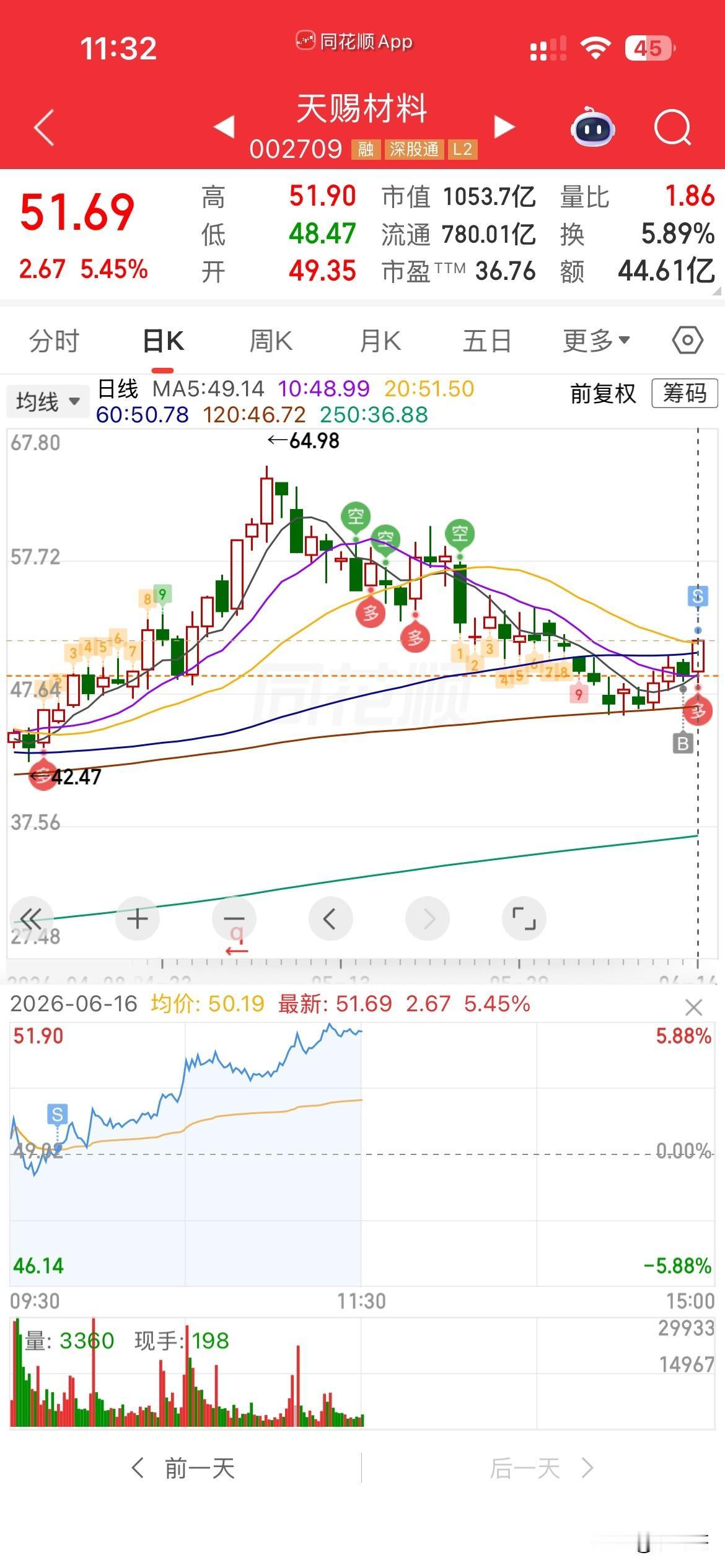Zoom out the K-line chart with minus
This screenshot has width=725, height=1568.
tap(234, 918)
